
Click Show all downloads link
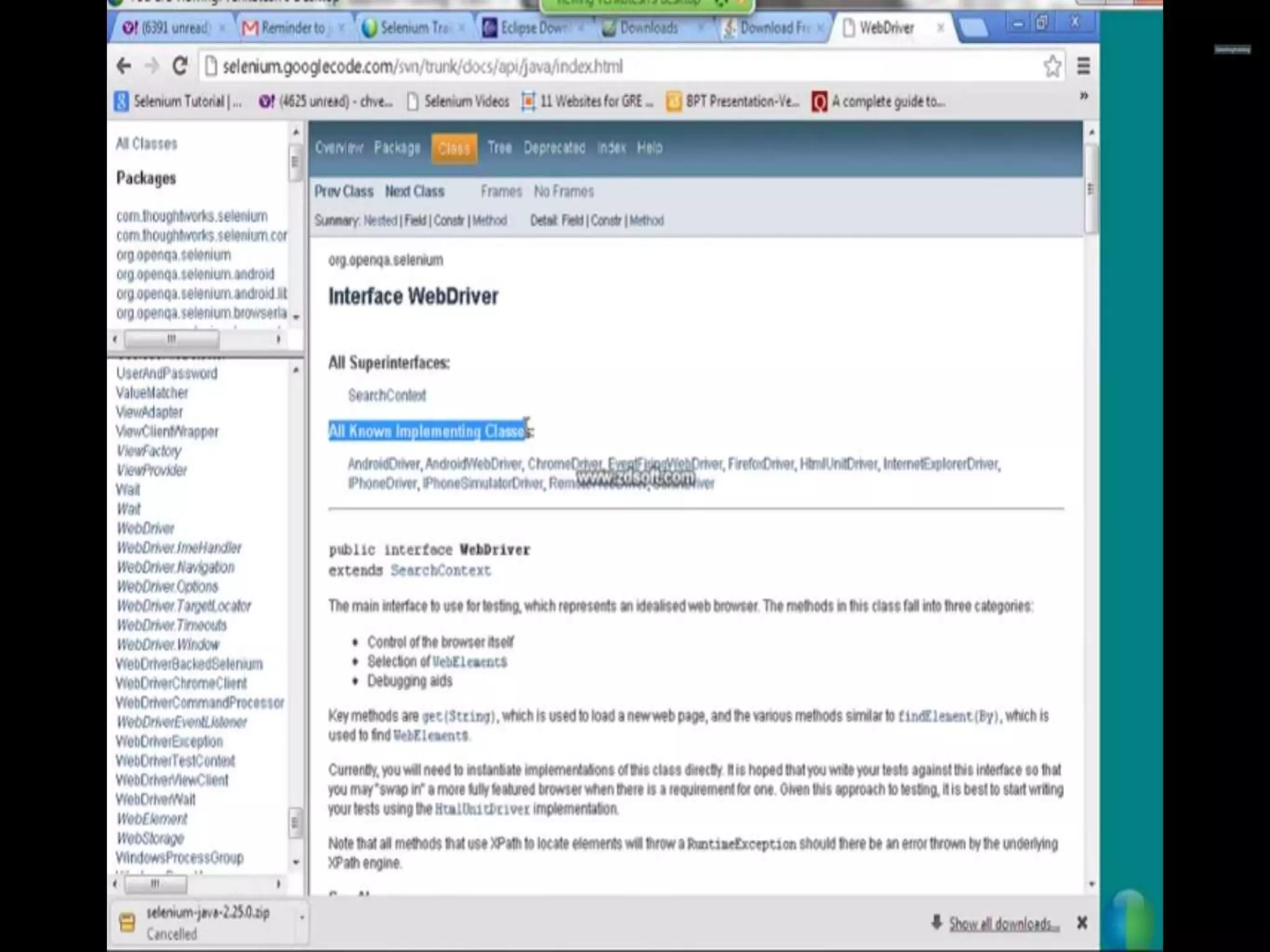[1003, 924]
